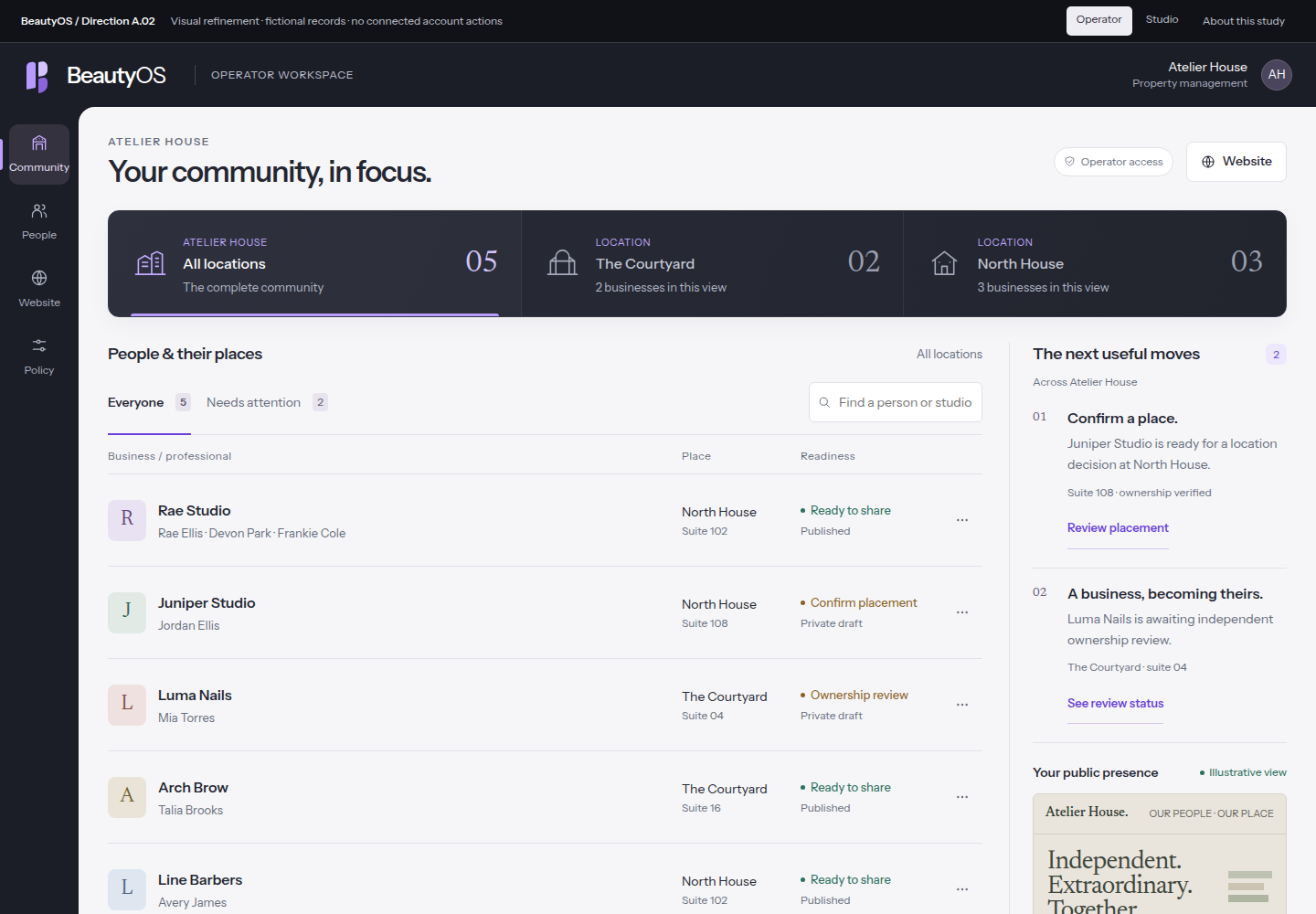Click the North House home icon
The width and height of the screenshot is (1316, 914).
coord(944,263)
